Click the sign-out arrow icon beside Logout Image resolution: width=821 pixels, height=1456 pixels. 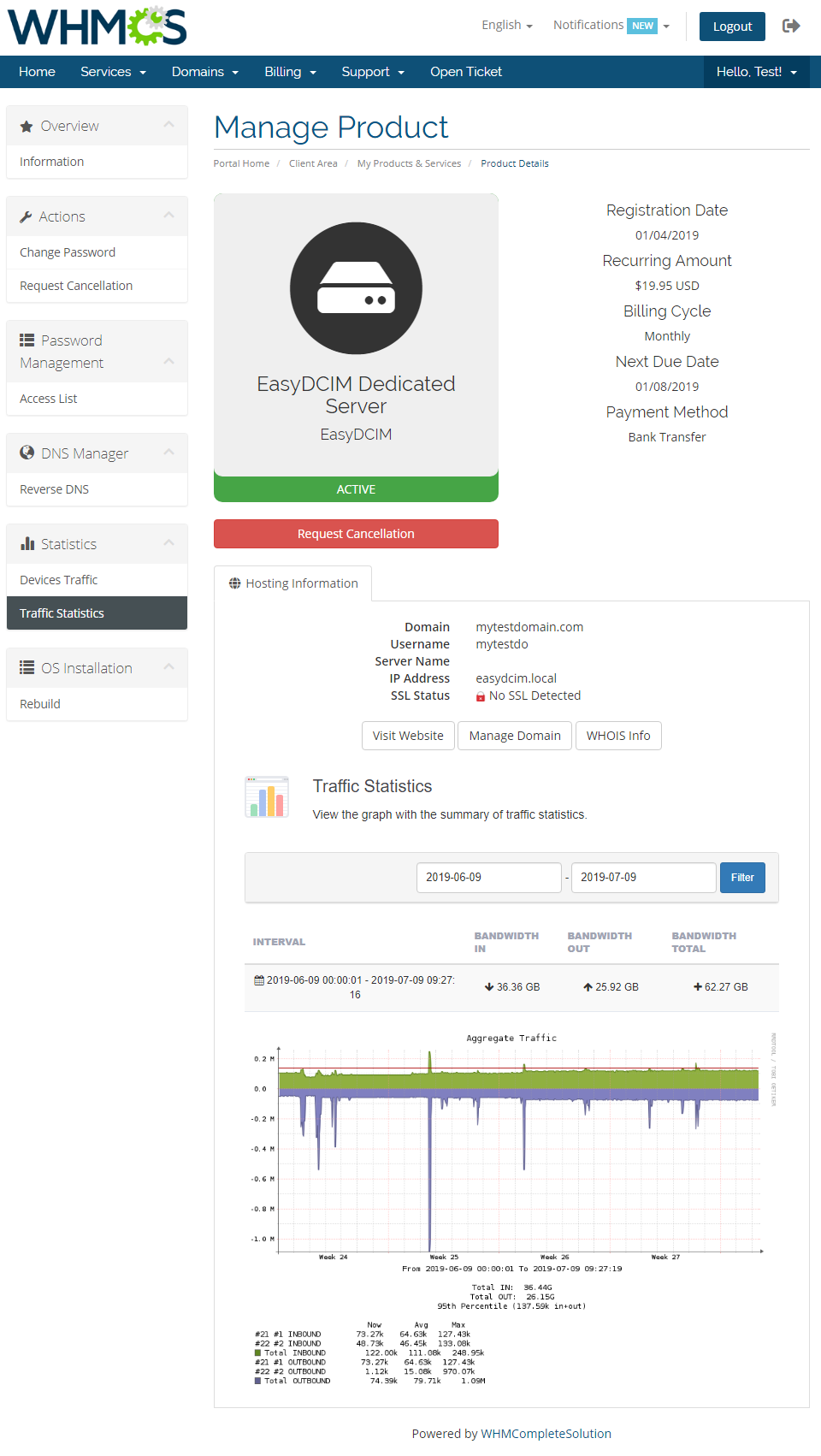791,26
